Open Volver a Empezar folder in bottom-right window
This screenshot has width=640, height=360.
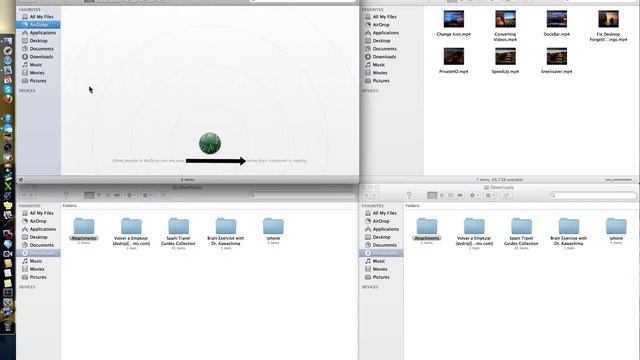[474, 232]
